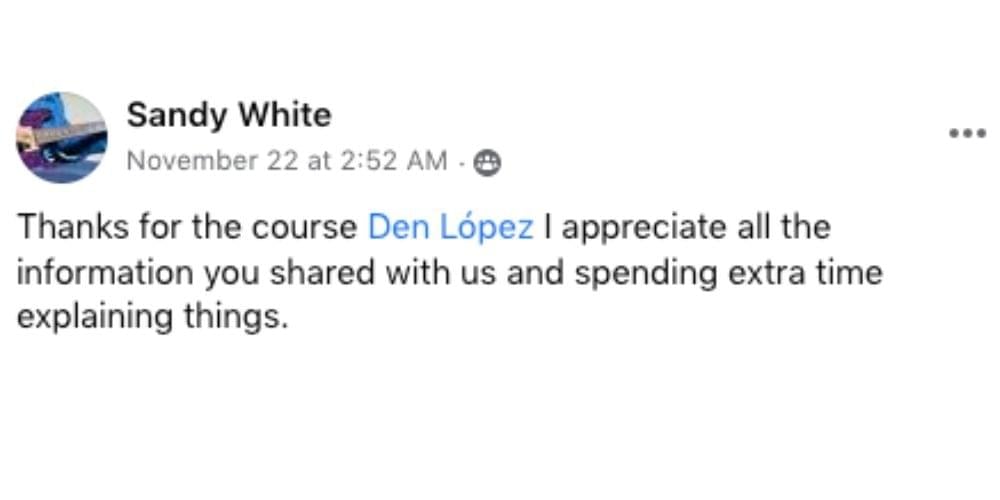Click the word "Den" in the mention
Image resolution: width=1000 pixels, height=500 pixels.
click(393, 227)
